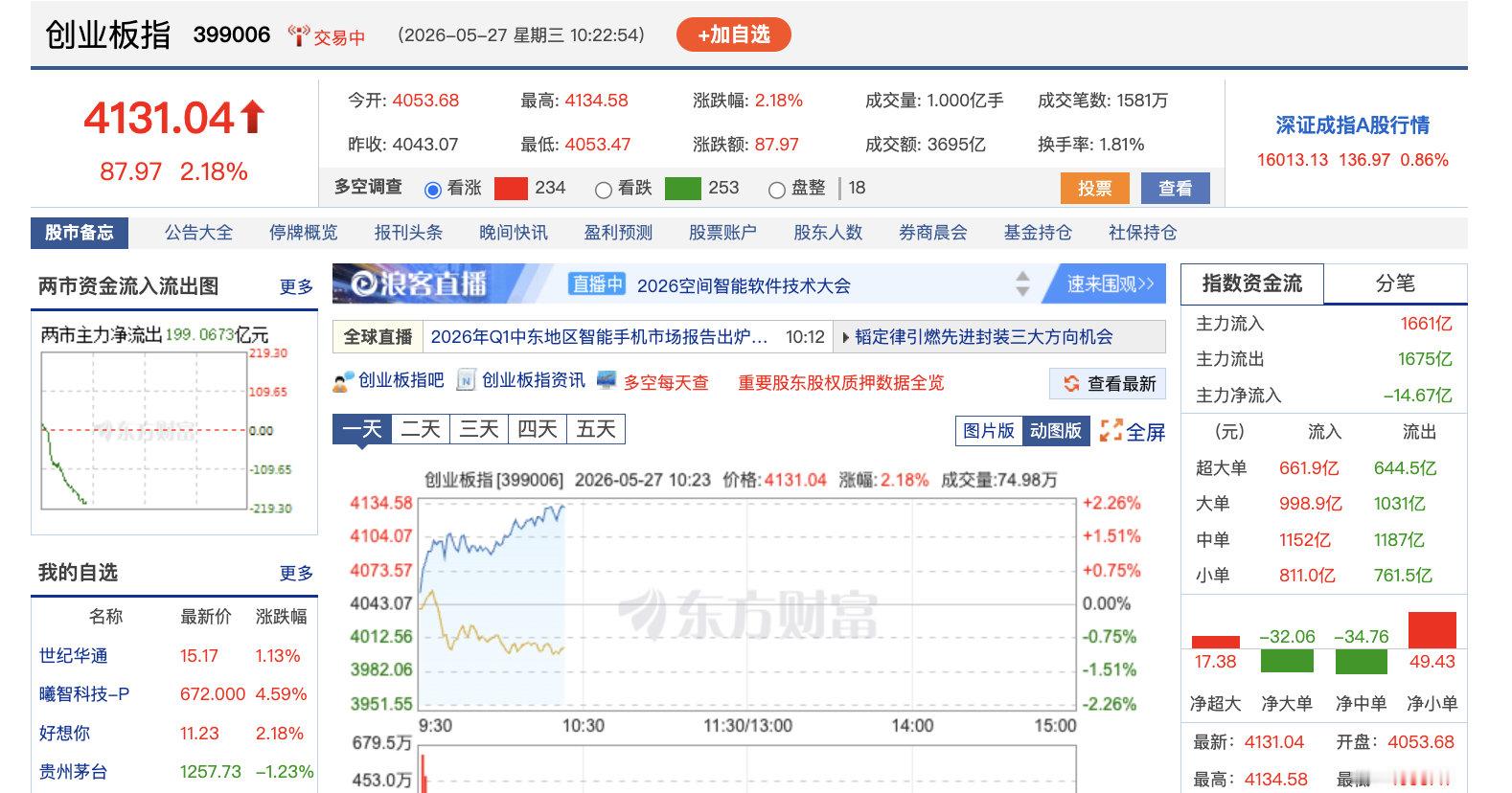
Task: Open 世纪华通 in my watchlist
Action: pyautogui.click(x=73, y=656)
